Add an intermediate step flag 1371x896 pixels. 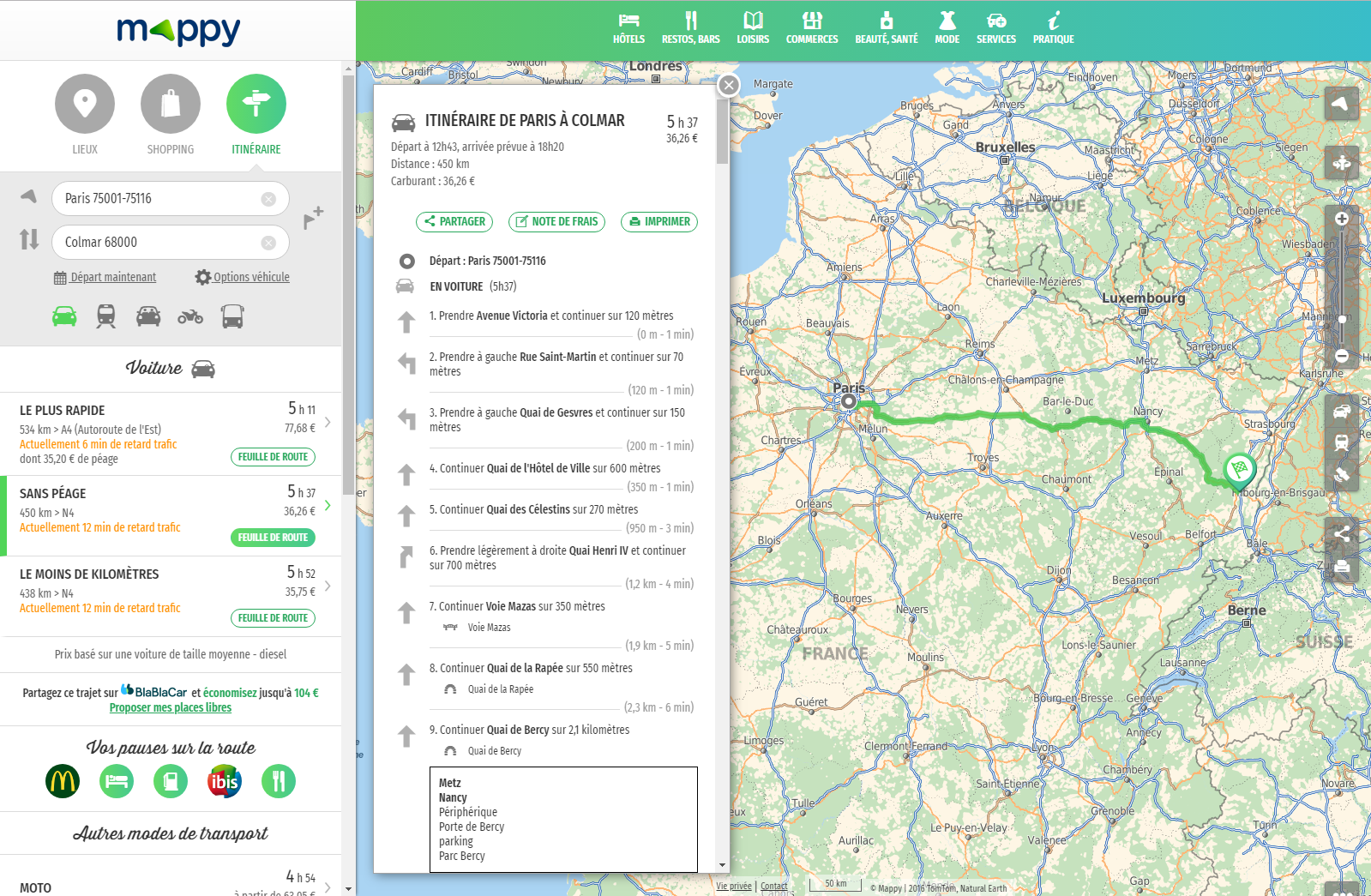[313, 218]
